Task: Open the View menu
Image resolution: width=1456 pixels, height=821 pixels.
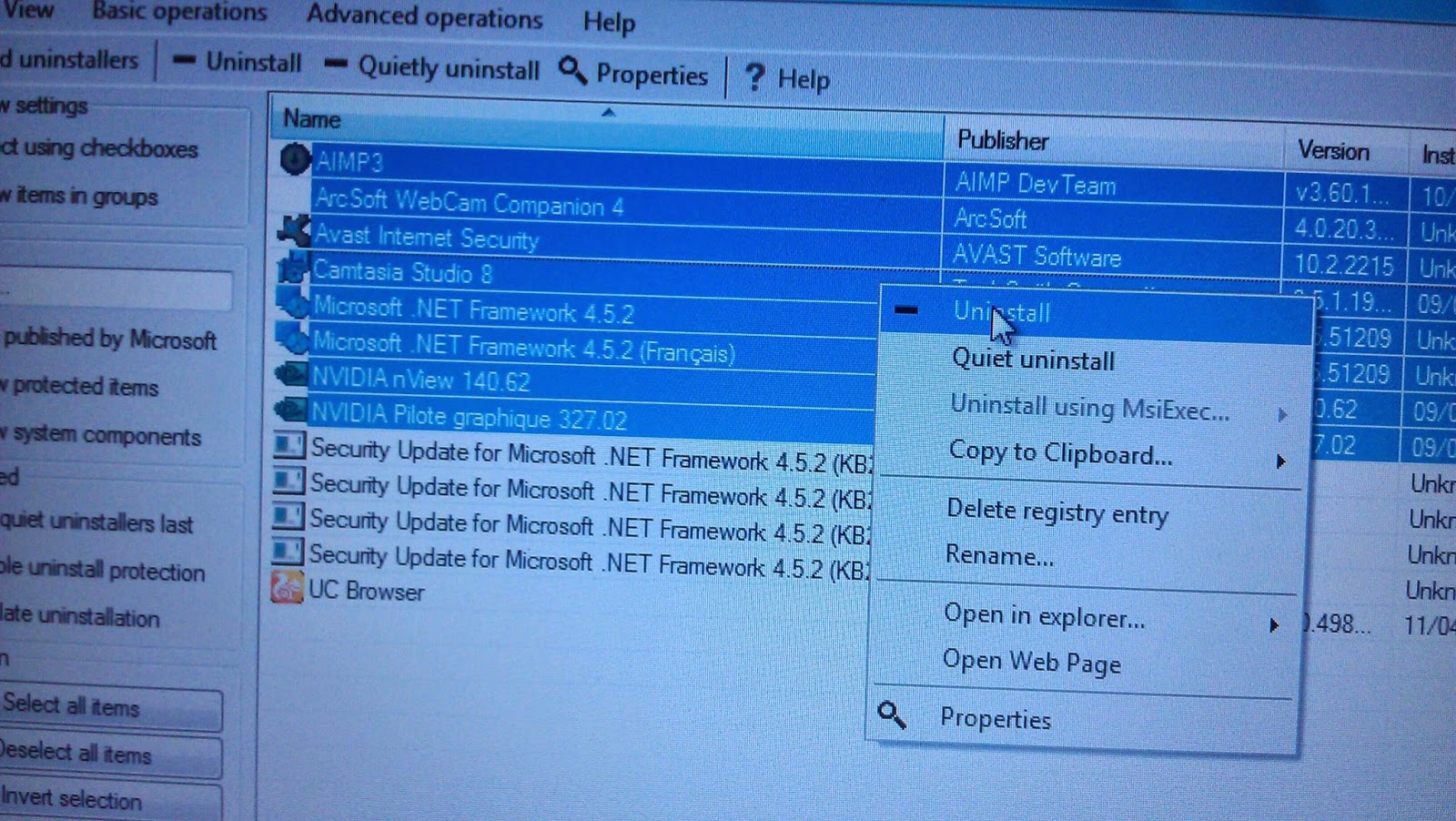Action: [x=27, y=10]
